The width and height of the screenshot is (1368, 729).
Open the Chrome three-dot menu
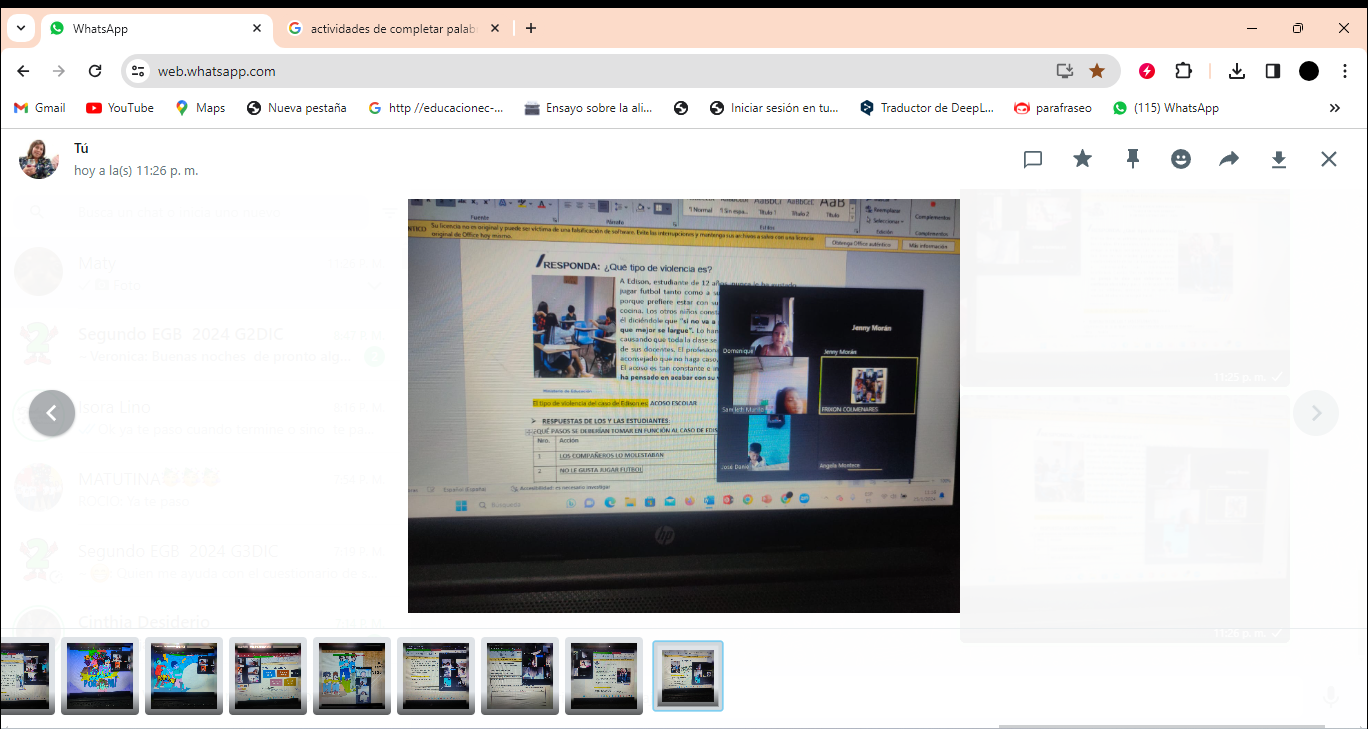click(x=1345, y=71)
